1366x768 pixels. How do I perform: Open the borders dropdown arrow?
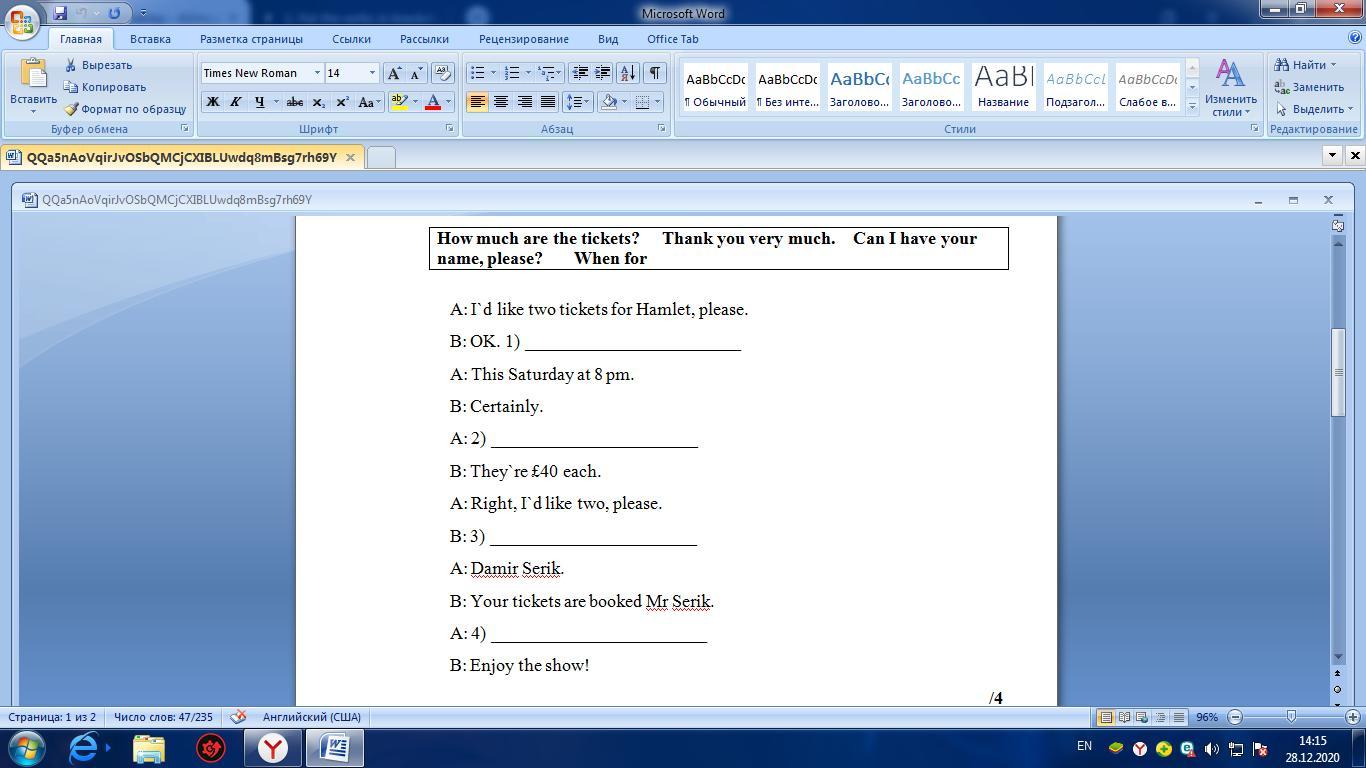click(x=657, y=102)
